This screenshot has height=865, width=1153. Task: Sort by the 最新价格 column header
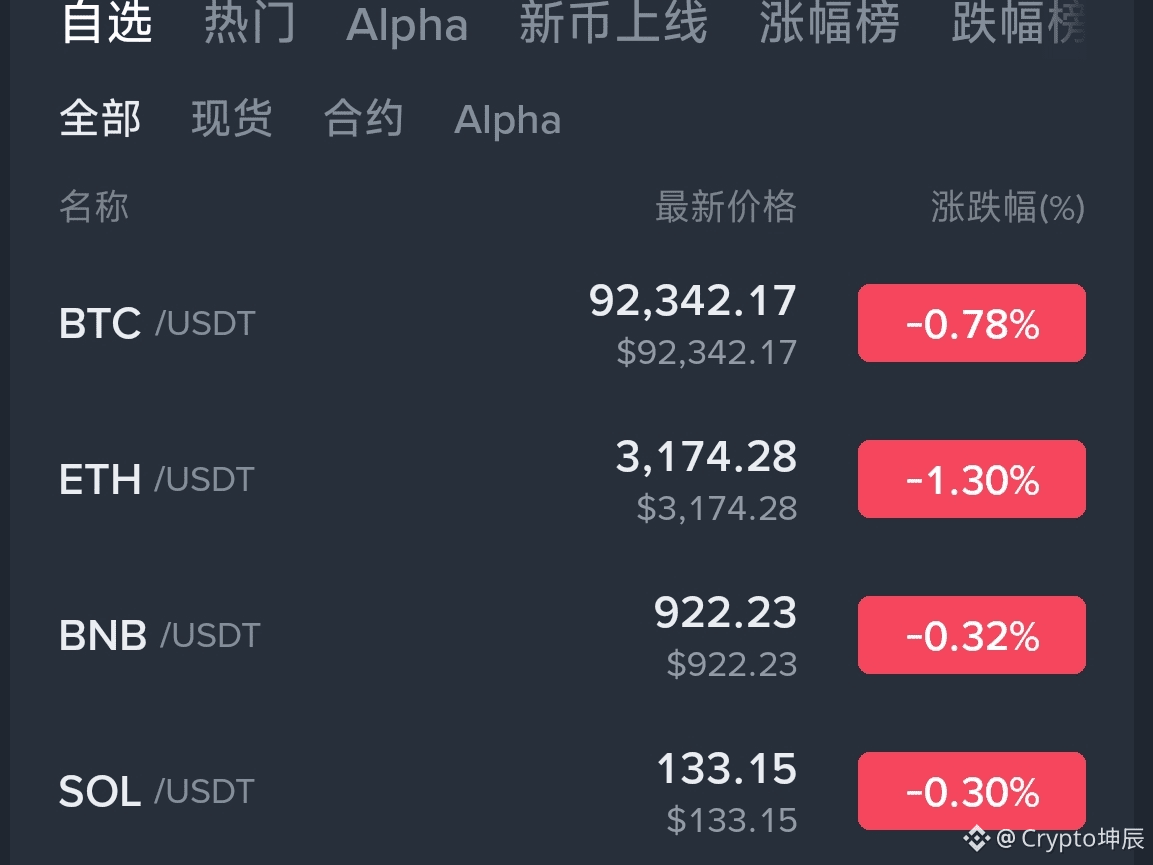tap(726, 207)
